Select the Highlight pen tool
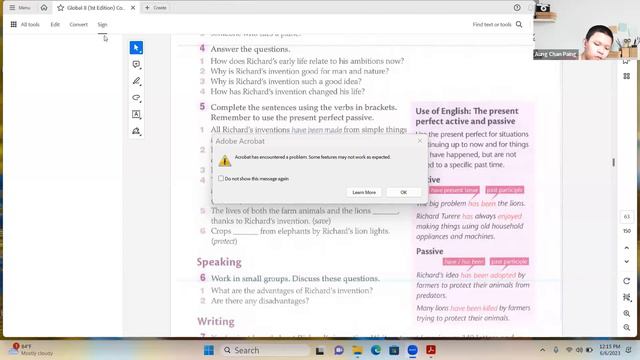The width and height of the screenshot is (640, 360). (136, 81)
